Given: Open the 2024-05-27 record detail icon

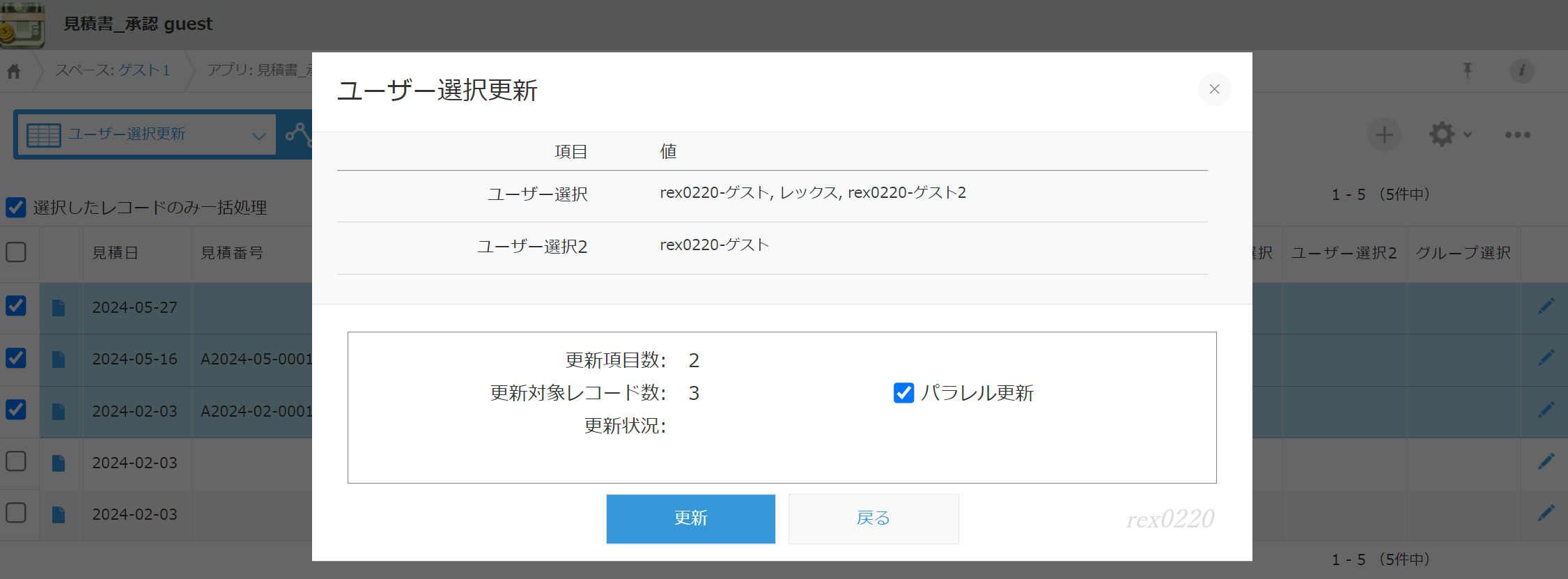Looking at the screenshot, I should 59,307.
